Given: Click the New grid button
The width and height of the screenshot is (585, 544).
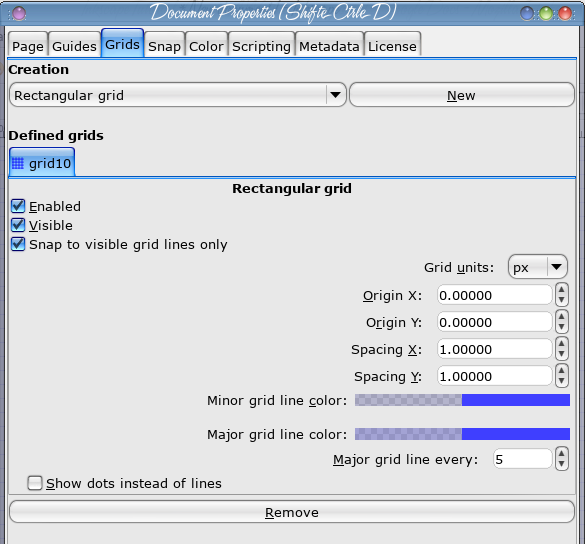Looking at the screenshot, I should 462,95.
